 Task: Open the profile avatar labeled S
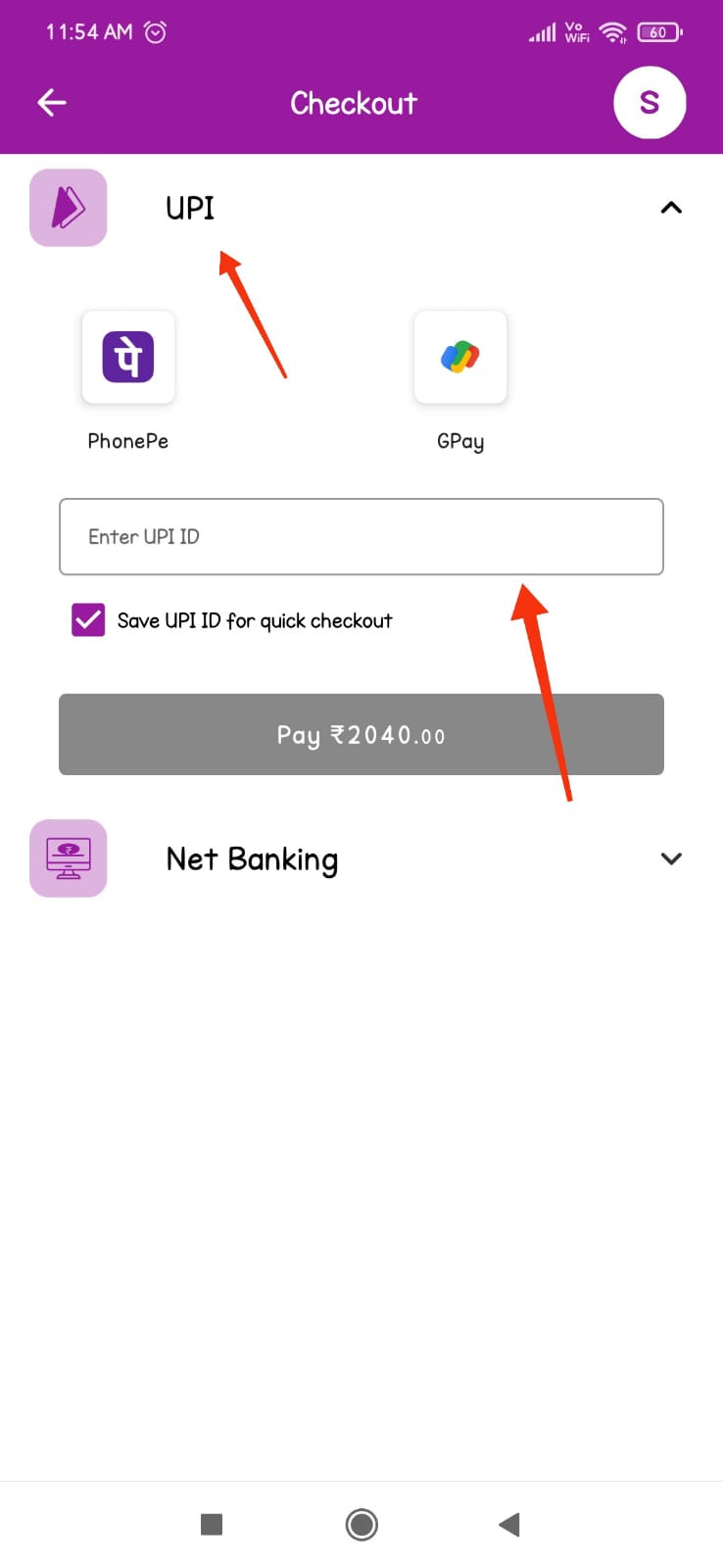coord(650,102)
